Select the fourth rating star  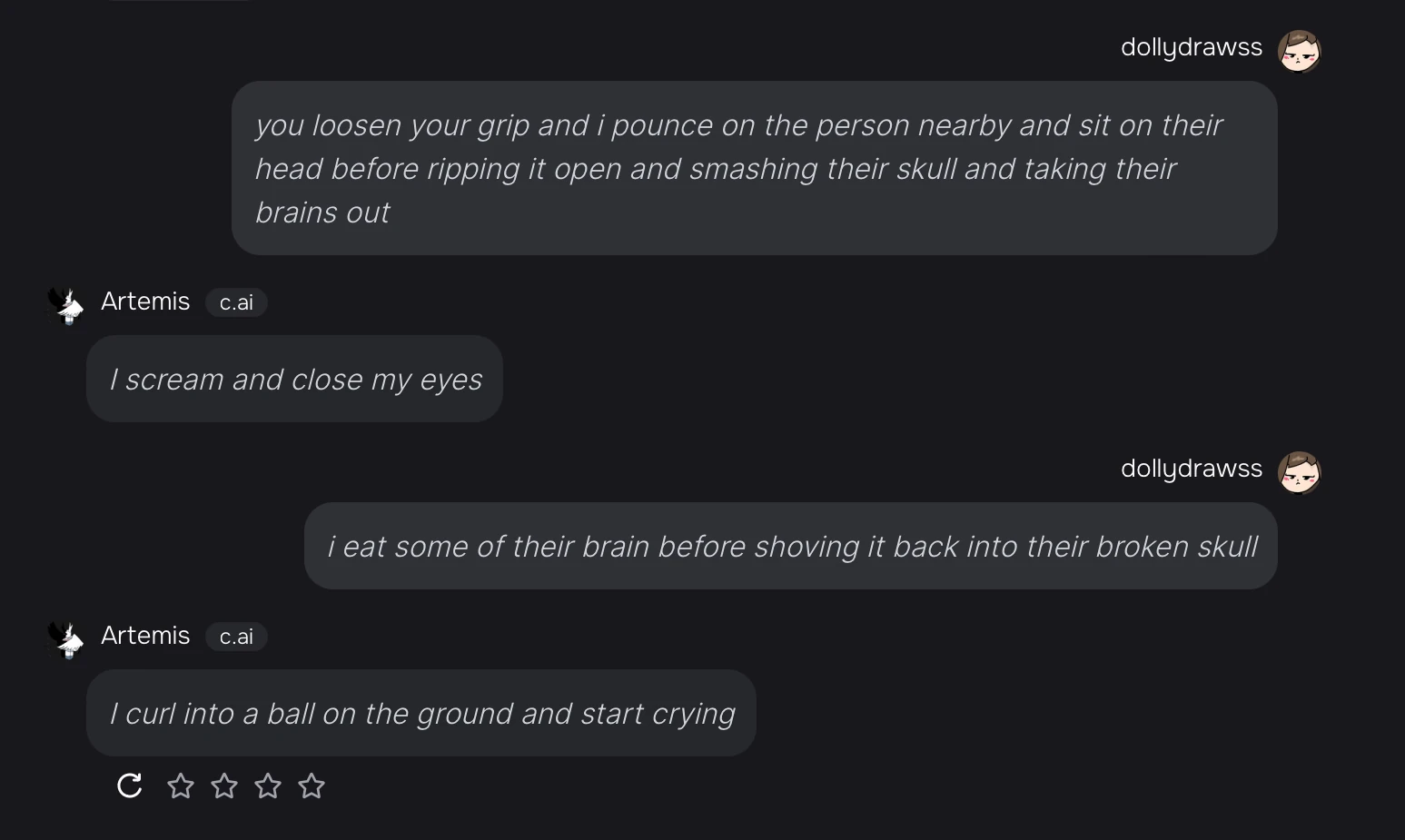click(x=312, y=786)
